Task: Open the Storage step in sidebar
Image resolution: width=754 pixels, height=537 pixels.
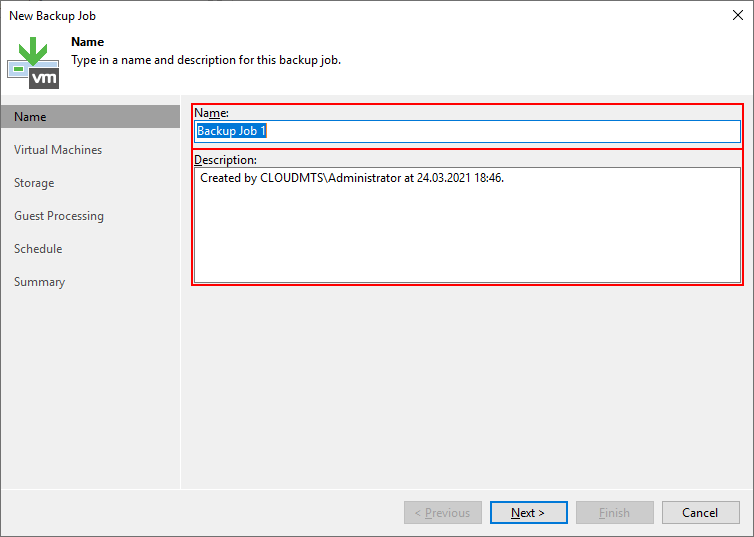Action: (34, 183)
